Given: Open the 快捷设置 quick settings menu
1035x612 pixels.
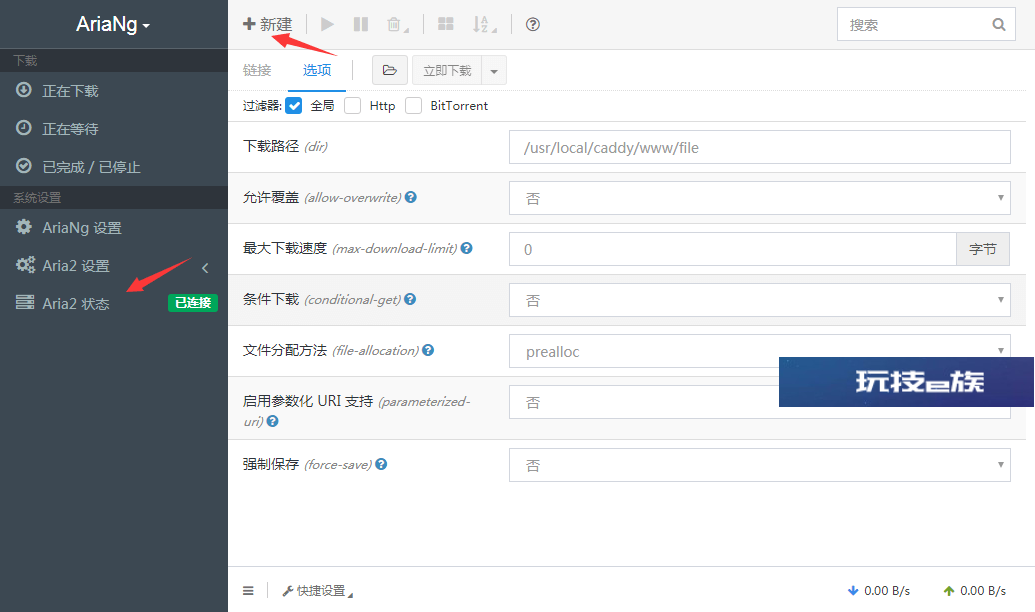Looking at the screenshot, I should tap(317, 591).
